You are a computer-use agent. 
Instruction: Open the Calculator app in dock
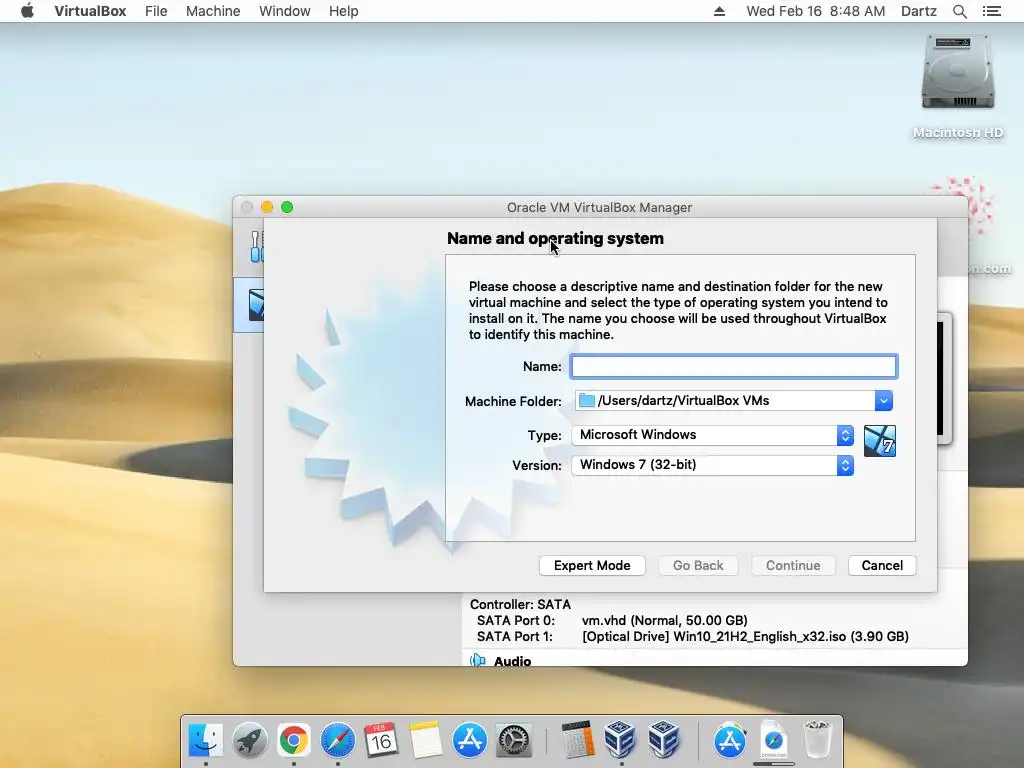[577, 740]
